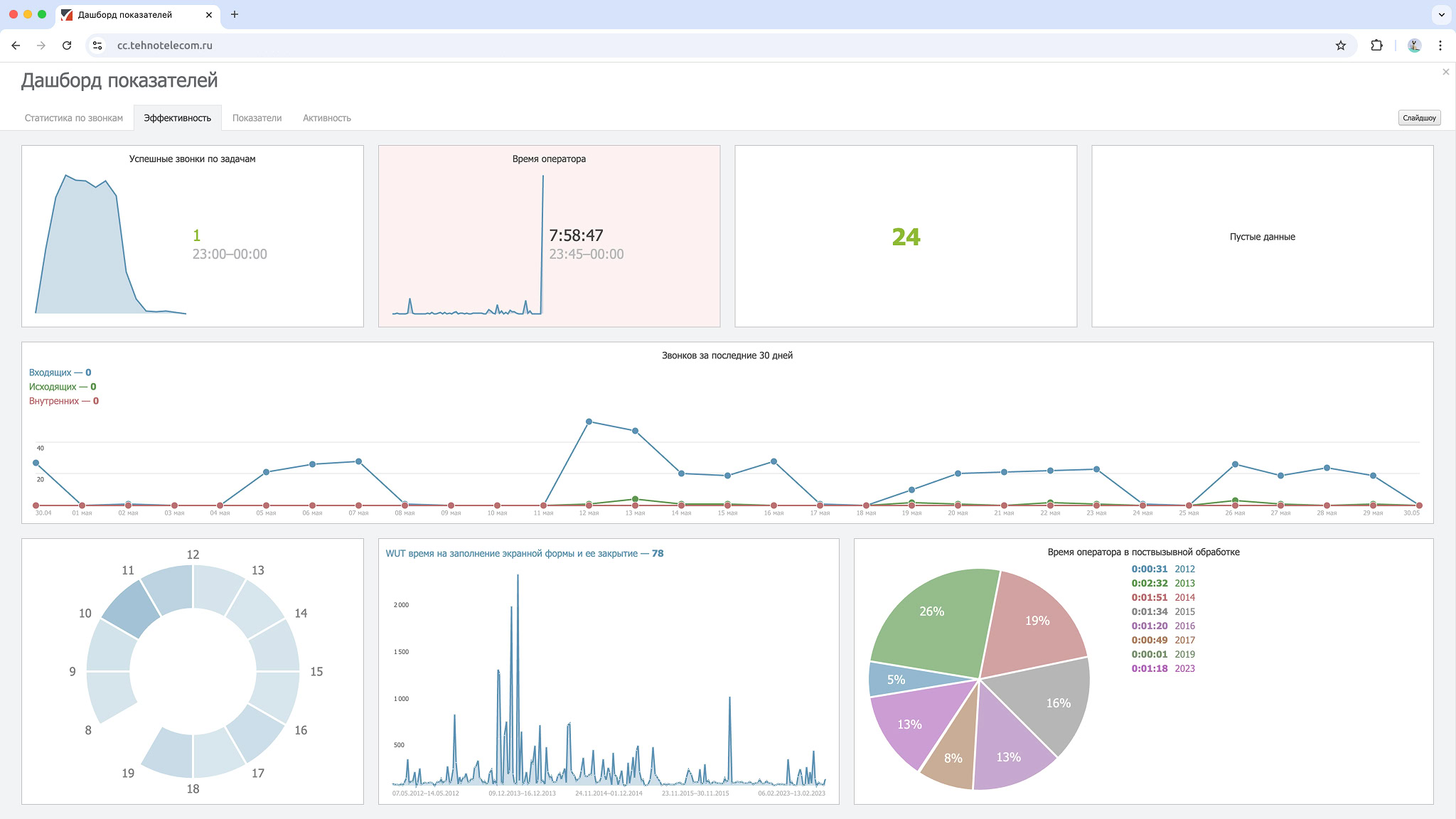1456x819 pixels.
Task: Click the page reload icon
Action: point(67,45)
